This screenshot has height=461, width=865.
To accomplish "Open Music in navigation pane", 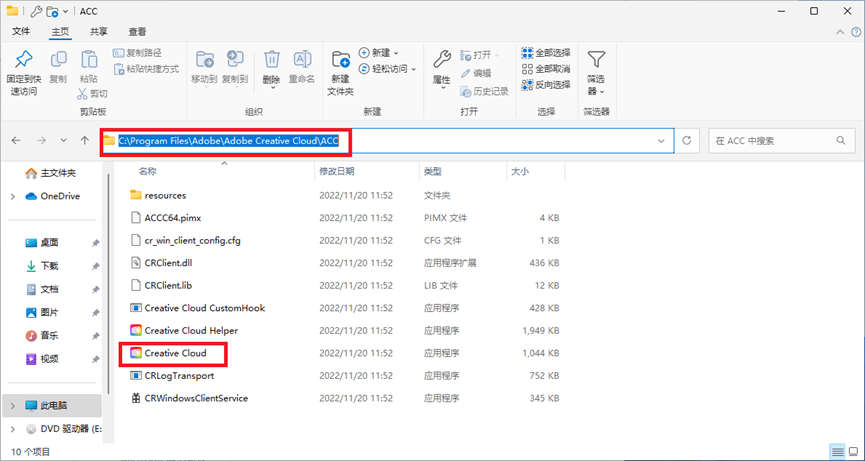I will tap(42, 335).
